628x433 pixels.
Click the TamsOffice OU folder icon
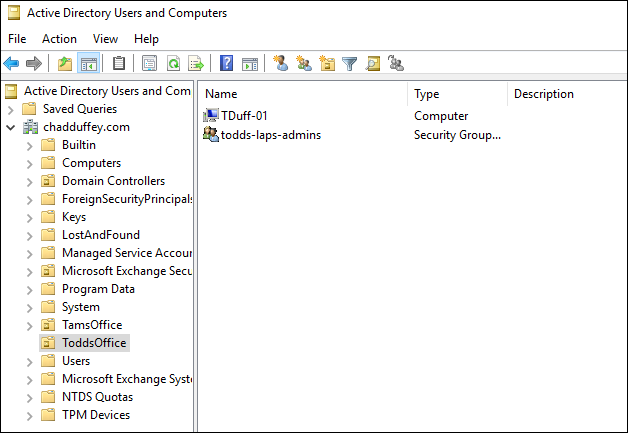[x=48, y=325]
